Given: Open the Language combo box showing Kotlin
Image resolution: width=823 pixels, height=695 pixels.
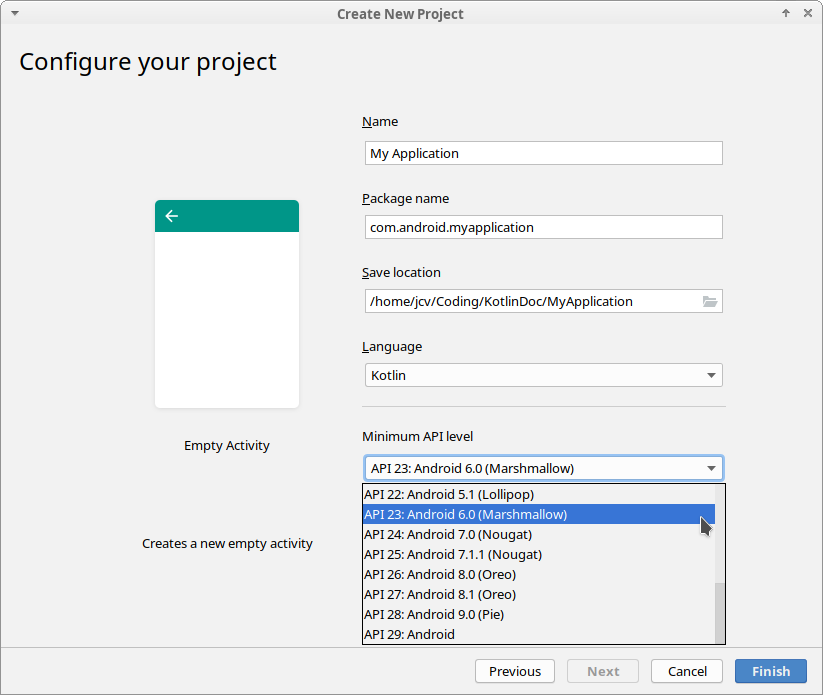Looking at the screenshot, I should [543, 375].
